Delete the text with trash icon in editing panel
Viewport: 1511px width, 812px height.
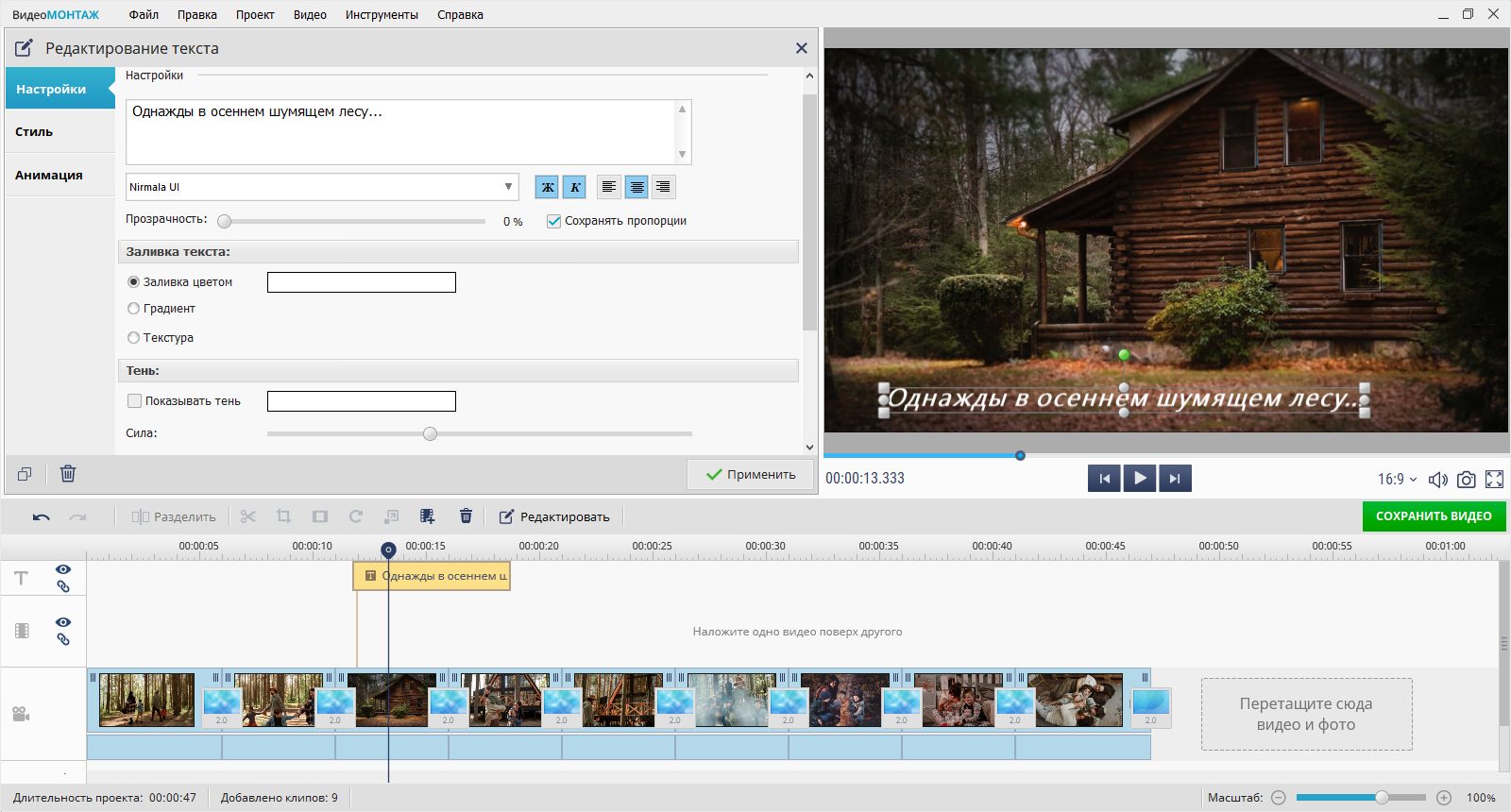click(68, 474)
